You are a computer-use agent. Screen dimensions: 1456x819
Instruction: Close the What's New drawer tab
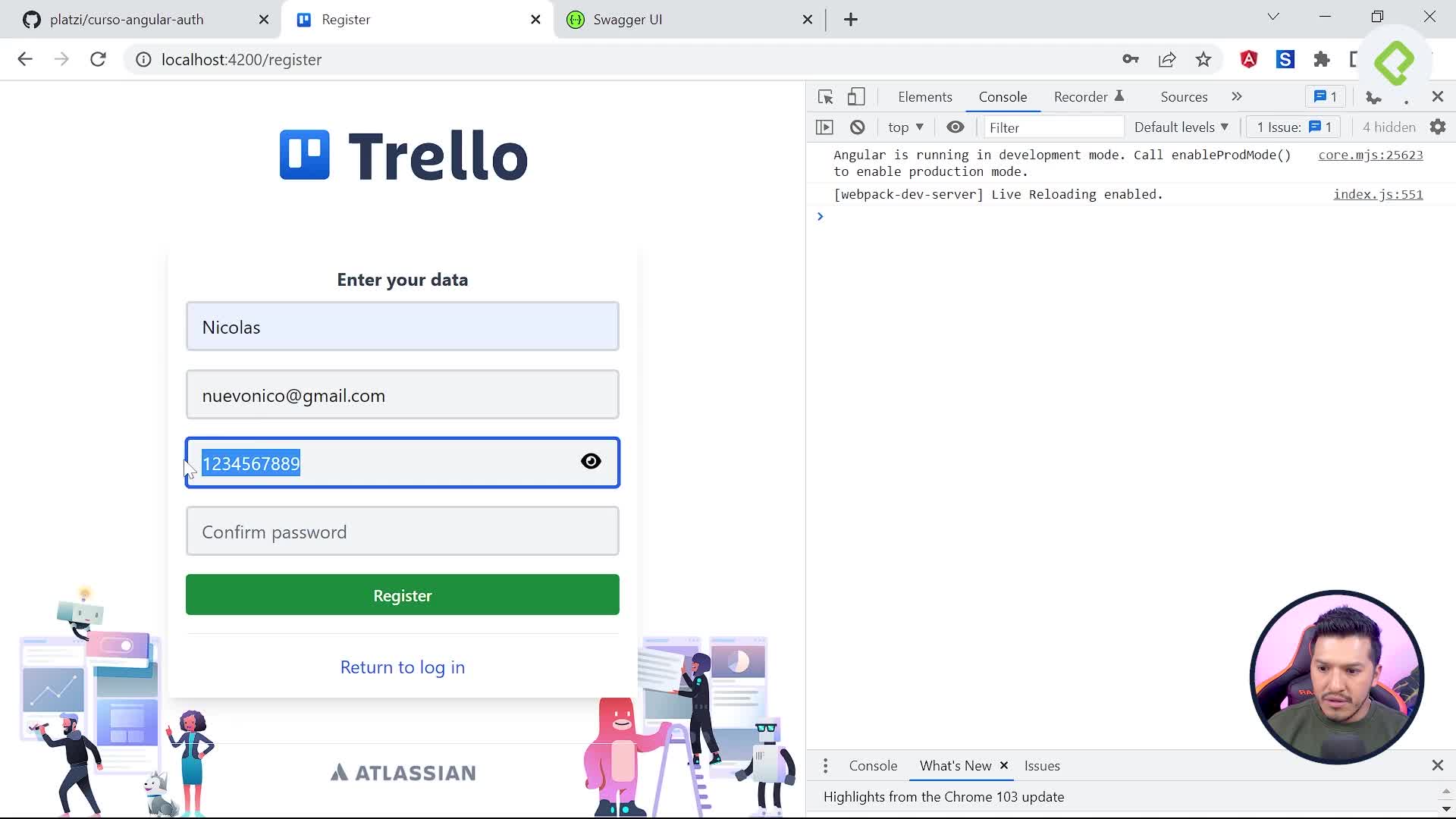click(1004, 766)
